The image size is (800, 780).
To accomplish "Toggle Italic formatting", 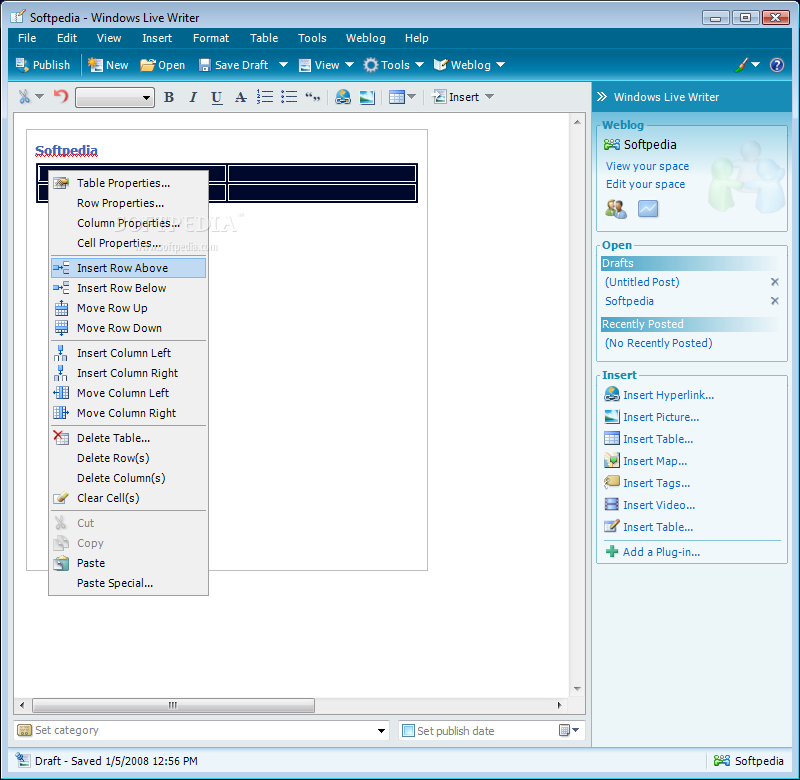I will click(x=193, y=97).
